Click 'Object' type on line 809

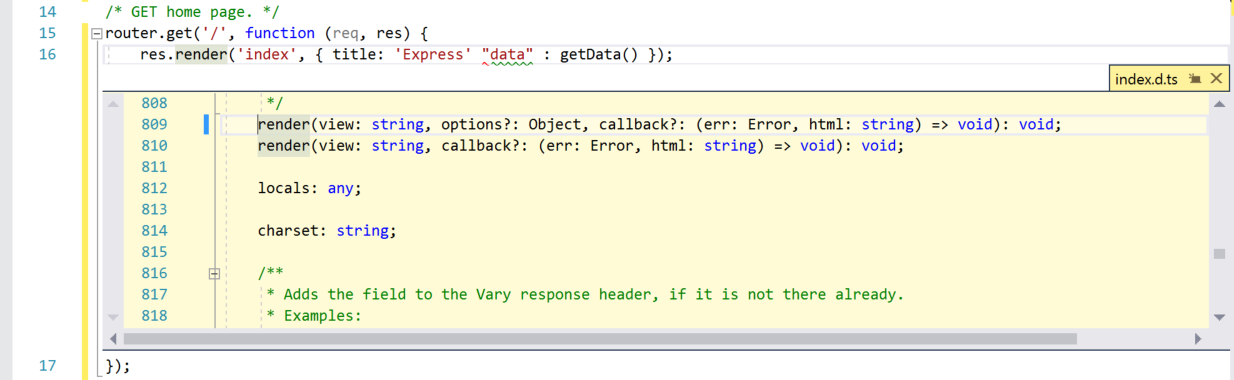pyautogui.click(x=554, y=124)
